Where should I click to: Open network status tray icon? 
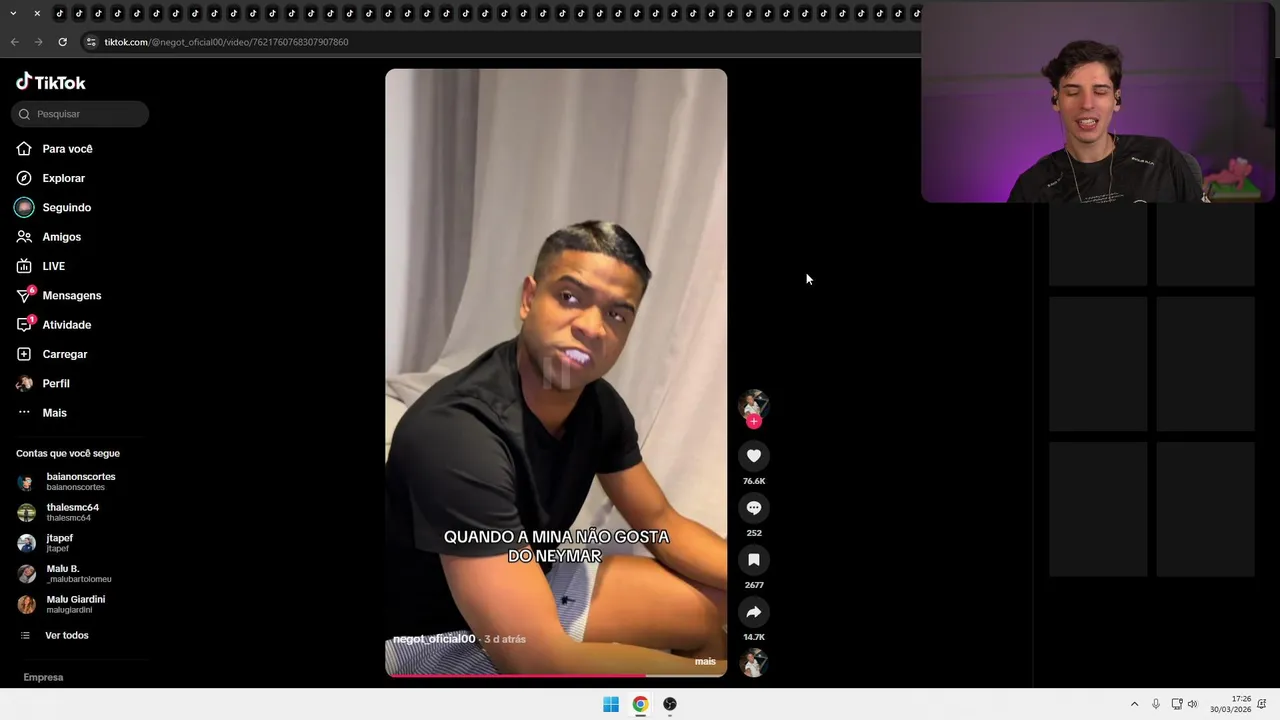coord(1177,704)
